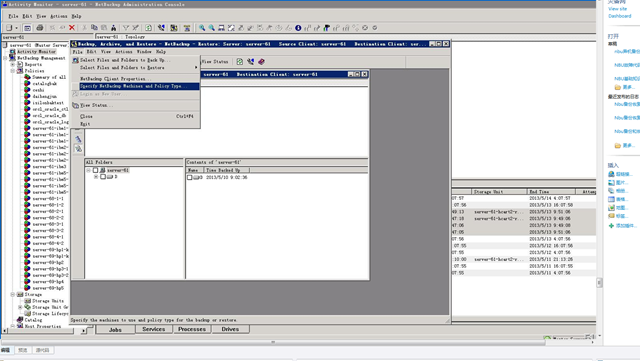The width and height of the screenshot is (640, 361).
Task: Expand D drive in All Folders tree
Action: coord(96,177)
